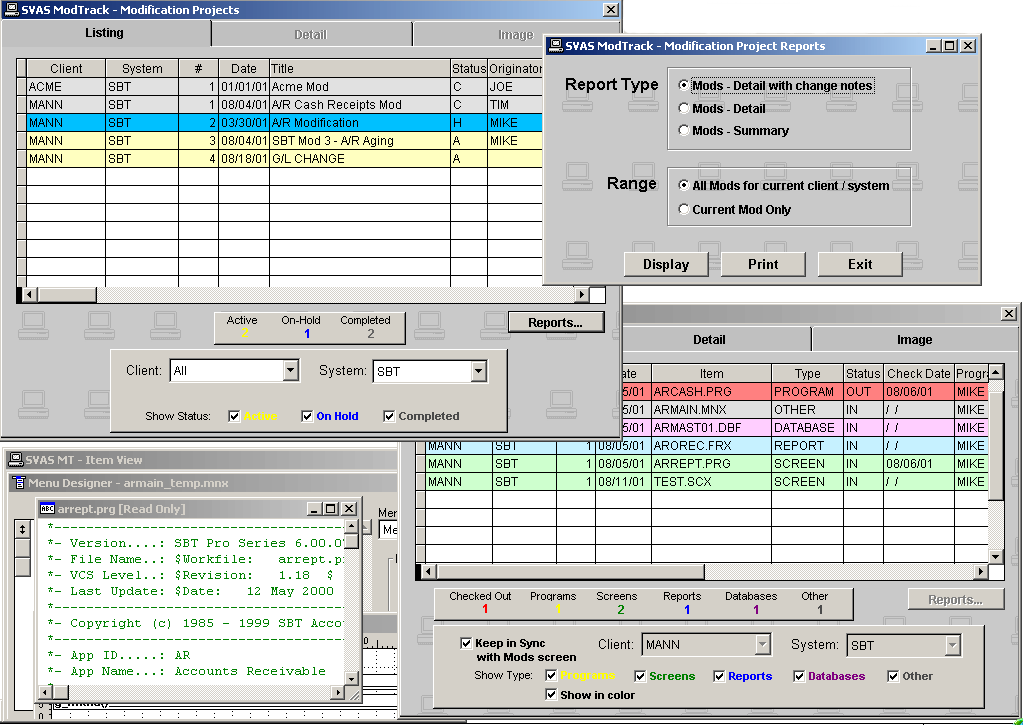Open the Client dropdown showing MANN
The height and width of the screenshot is (725, 1023).
coord(763,645)
